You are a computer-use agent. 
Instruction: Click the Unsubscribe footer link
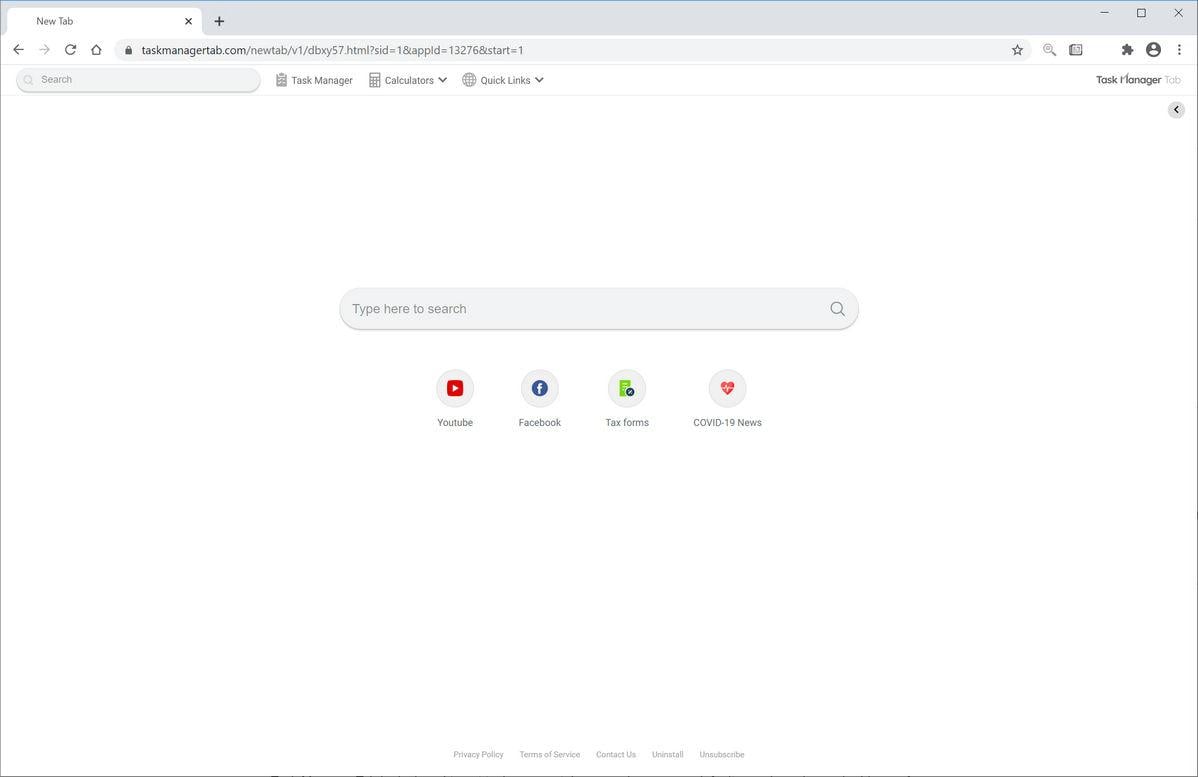722,754
